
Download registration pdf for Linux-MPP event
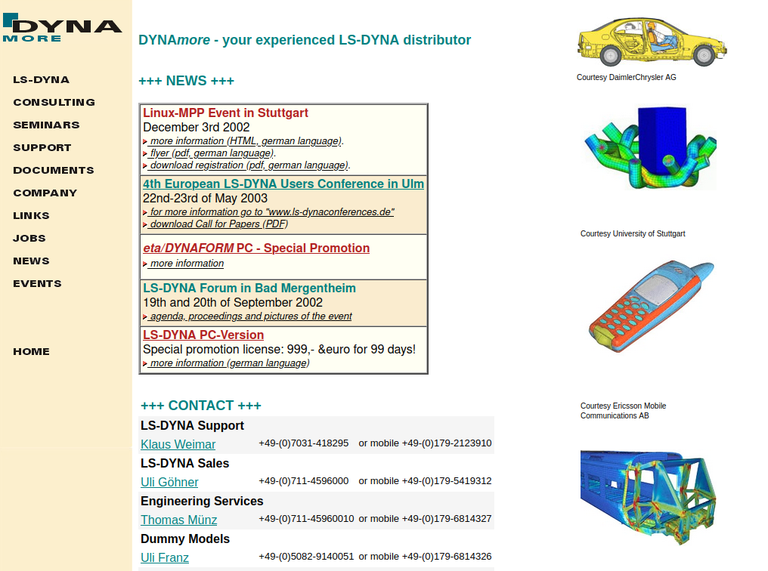[x=248, y=166]
